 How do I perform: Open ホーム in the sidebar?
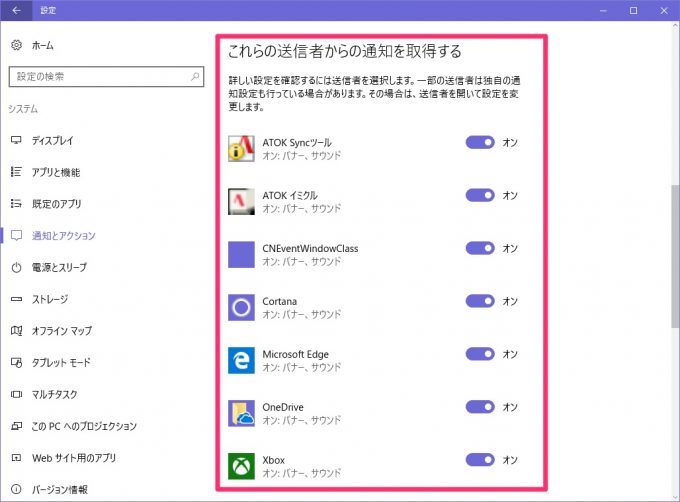pyautogui.click(x=42, y=45)
